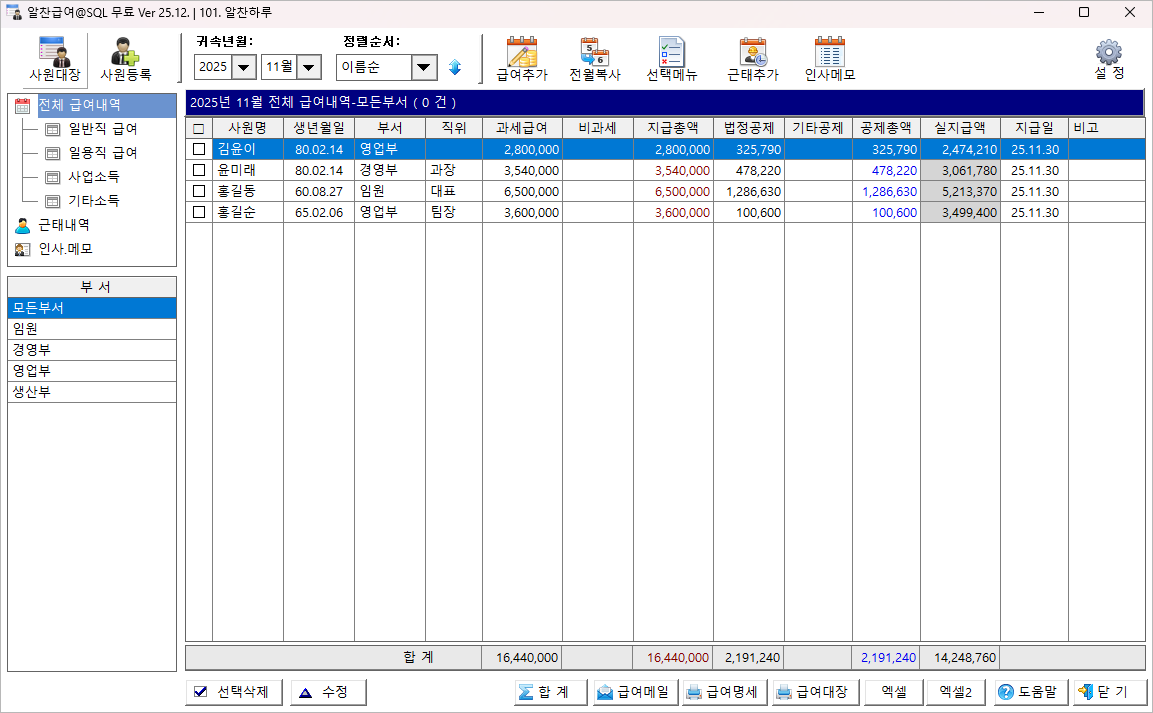Click the 근태추가 attendance add icon
The image size is (1153, 713).
(752, 59)
